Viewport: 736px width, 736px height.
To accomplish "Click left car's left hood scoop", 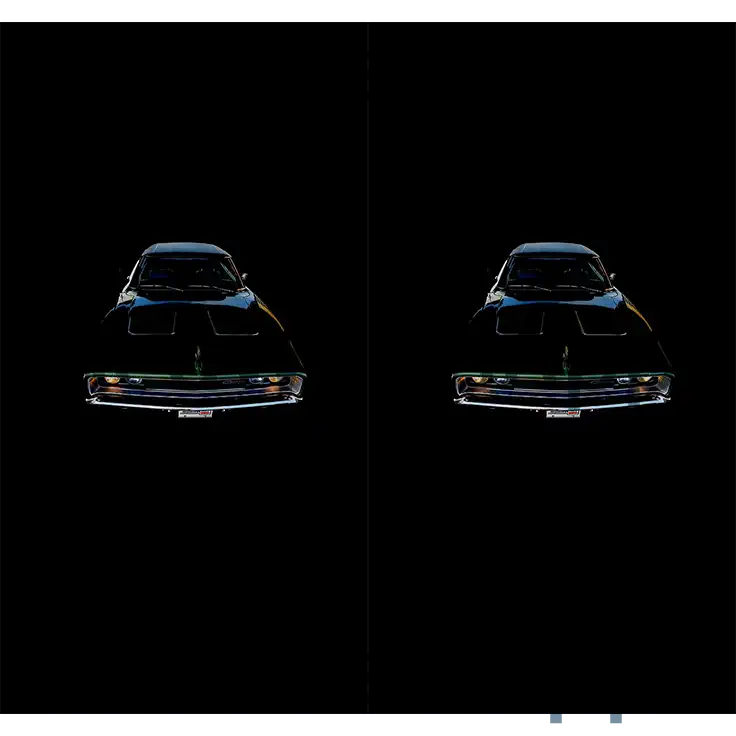I will pyautogui.click(x=152, y=322).
